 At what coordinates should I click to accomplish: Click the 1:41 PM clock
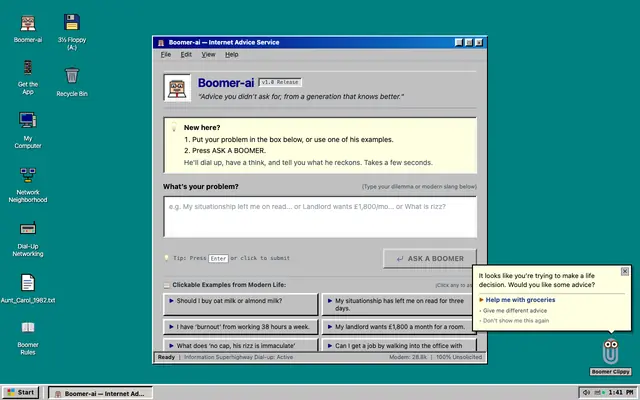(x=621, y=393)
